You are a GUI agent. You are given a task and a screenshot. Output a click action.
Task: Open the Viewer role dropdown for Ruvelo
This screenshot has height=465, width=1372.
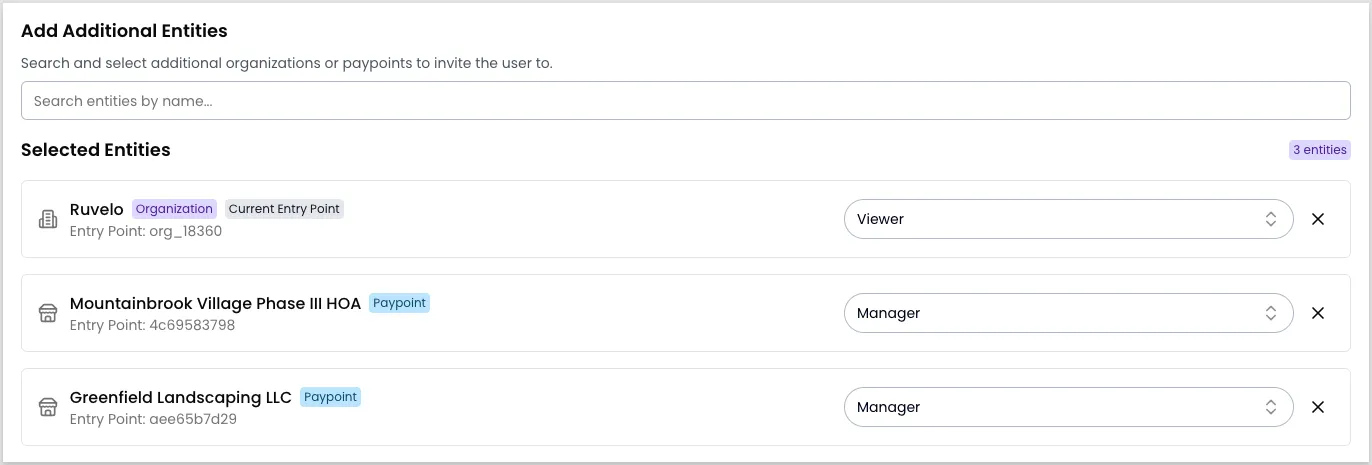(x=1069, y=219)
